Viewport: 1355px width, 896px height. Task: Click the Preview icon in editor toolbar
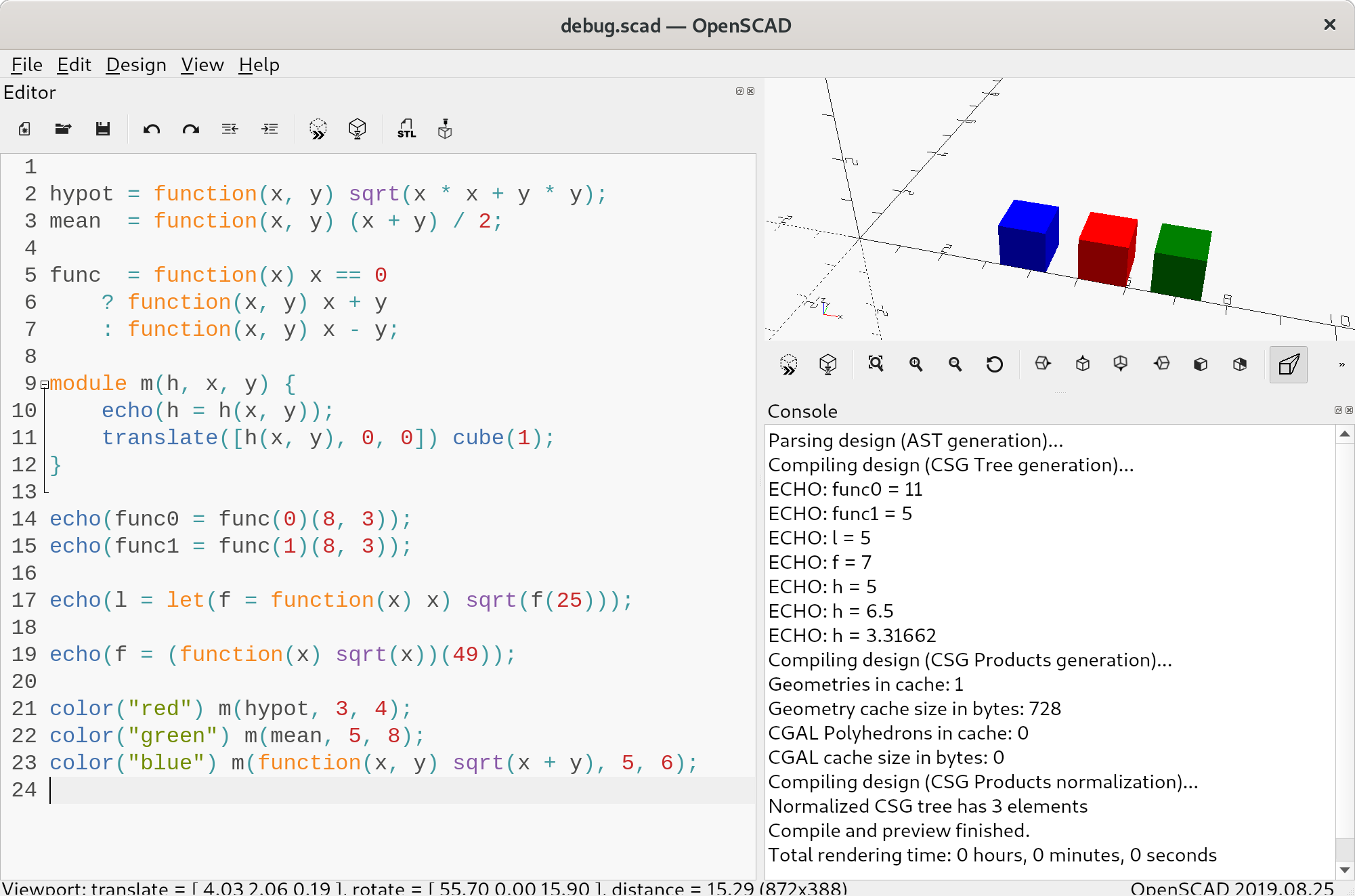[x=318, y=129]
